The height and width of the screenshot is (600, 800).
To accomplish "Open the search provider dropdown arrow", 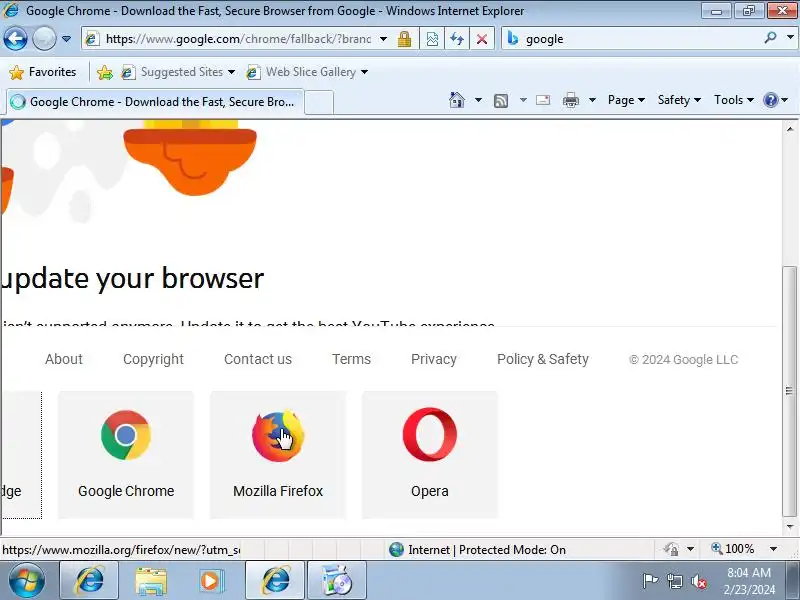I will click(790, 38).
